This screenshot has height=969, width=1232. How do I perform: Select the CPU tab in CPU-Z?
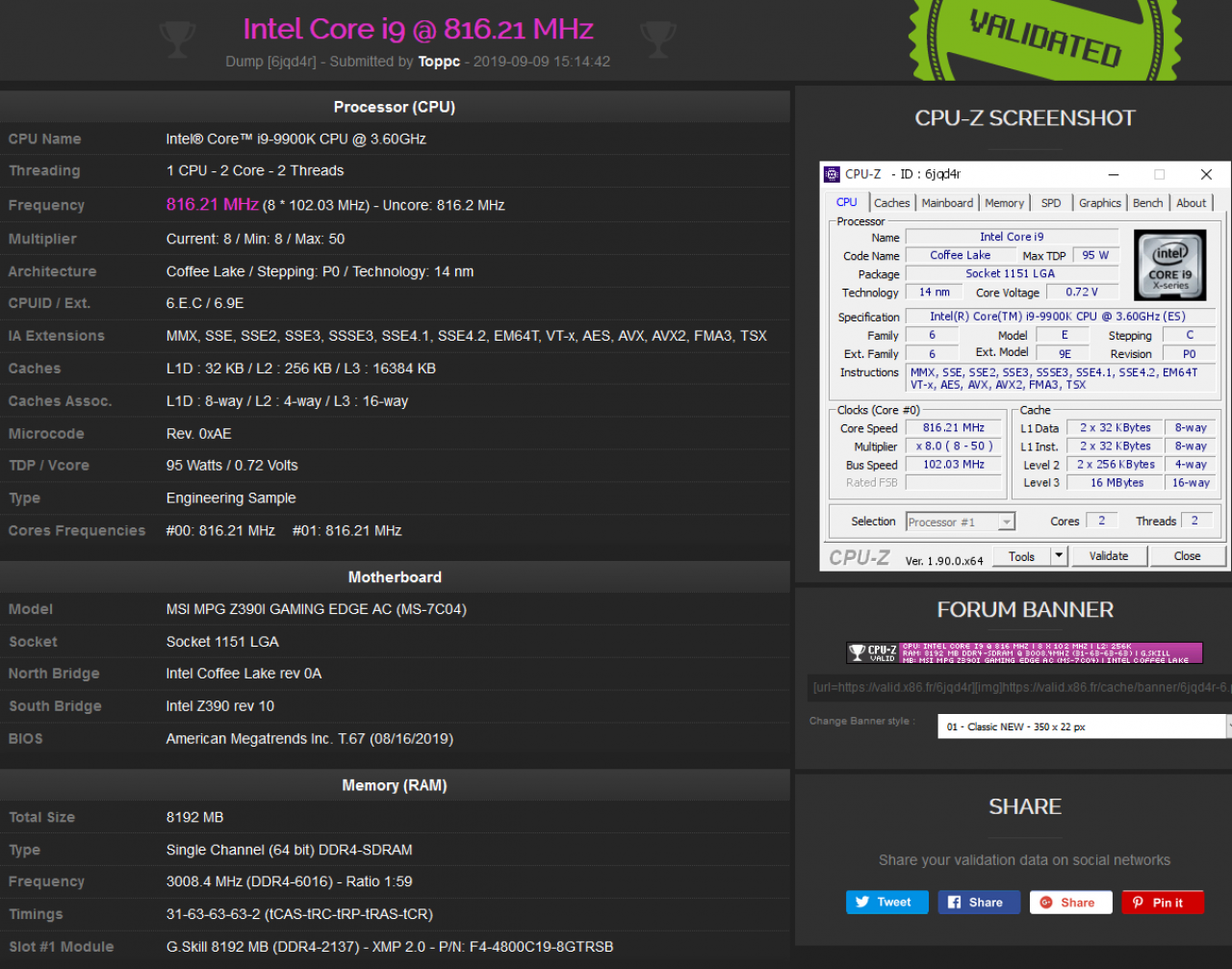click(847, 202)
